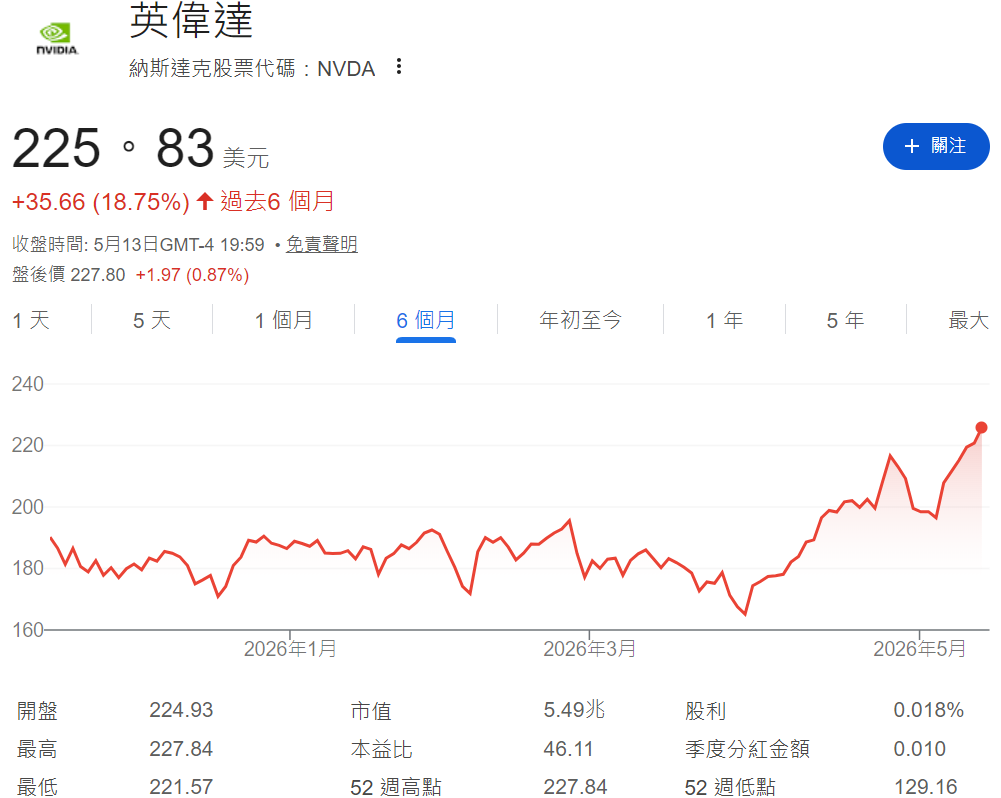Image resolution: width=1001 pixels, height=798 pixels.
Task: Click the 盤後價 227.80 after-hours price
Action: (68, 275)
